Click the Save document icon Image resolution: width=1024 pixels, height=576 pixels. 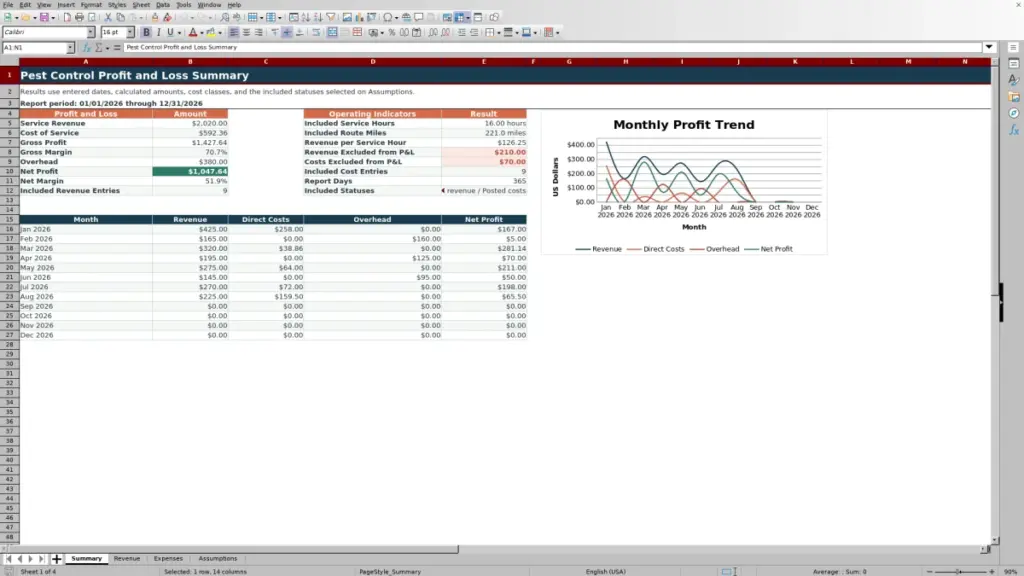pos(44,18)
